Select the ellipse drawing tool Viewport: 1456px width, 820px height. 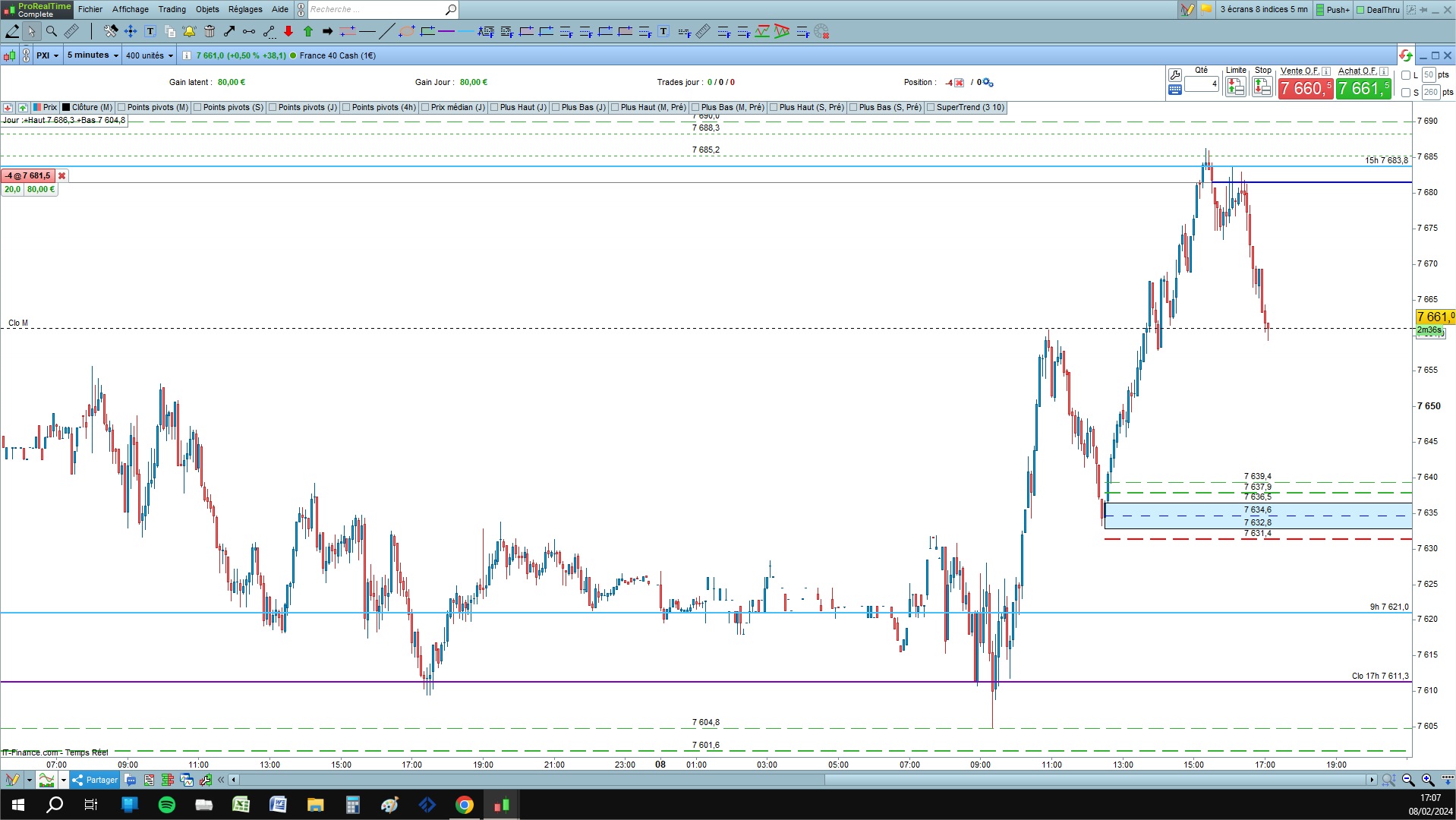point(407,31)
